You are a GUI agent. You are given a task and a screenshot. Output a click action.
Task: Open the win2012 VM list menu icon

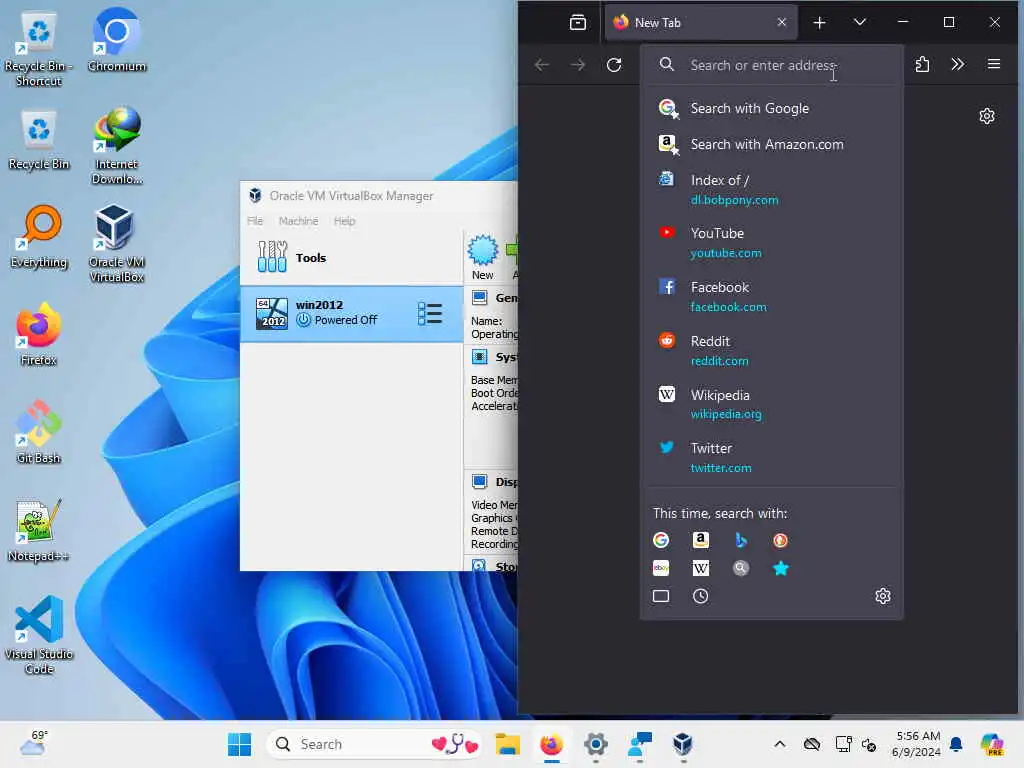pos(430,313)
